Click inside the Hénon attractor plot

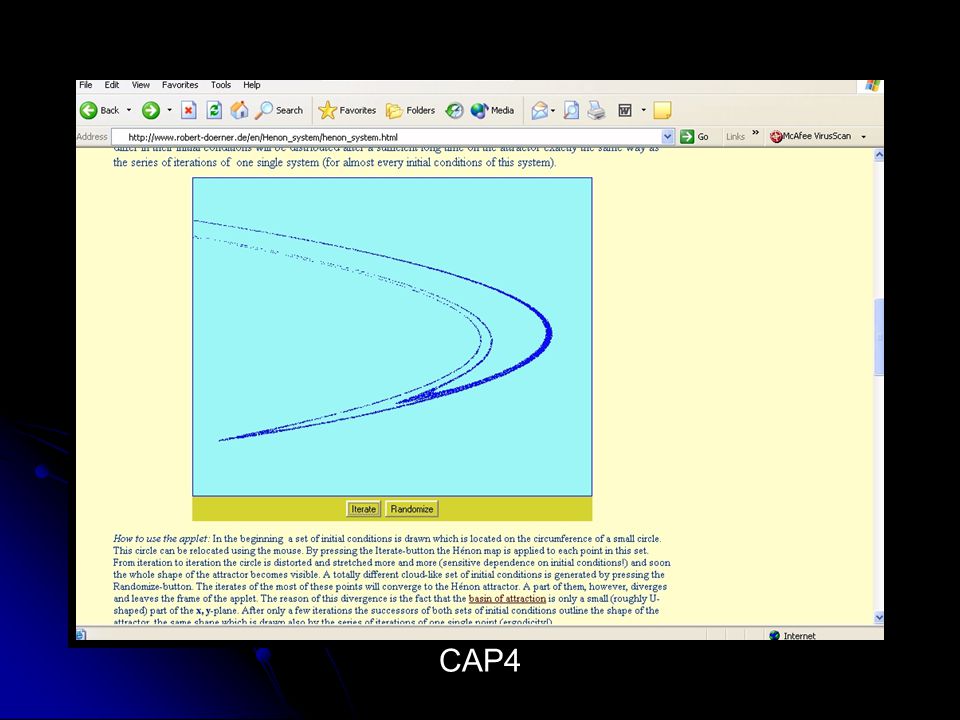[392, 337]
